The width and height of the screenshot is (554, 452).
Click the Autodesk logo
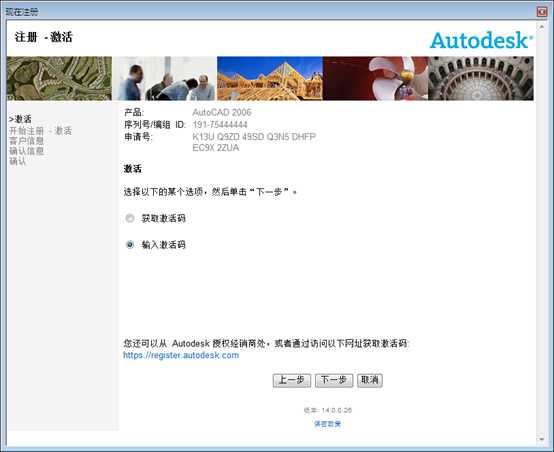click(481, 40)
